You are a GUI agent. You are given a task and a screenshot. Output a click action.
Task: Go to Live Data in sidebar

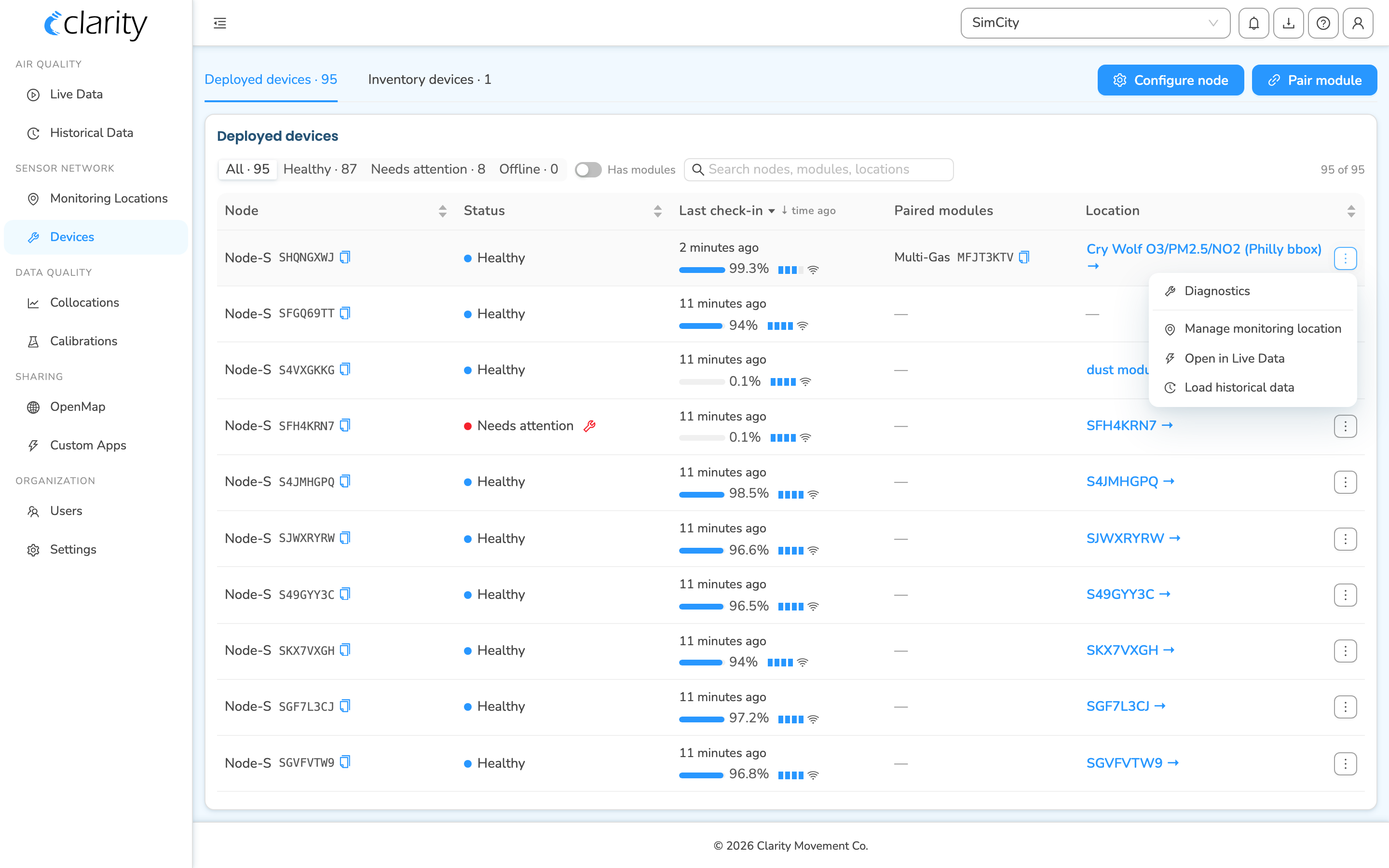(x=96, y=95)
